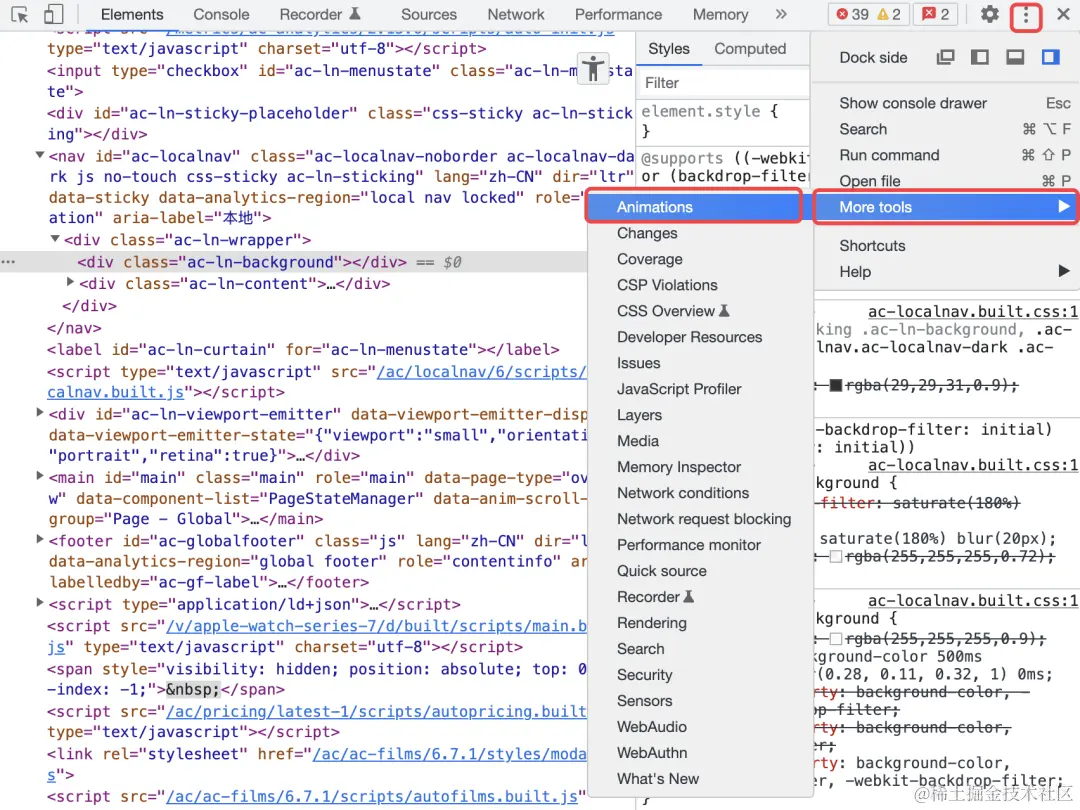Switch to the Console tab

click(221, 14)
